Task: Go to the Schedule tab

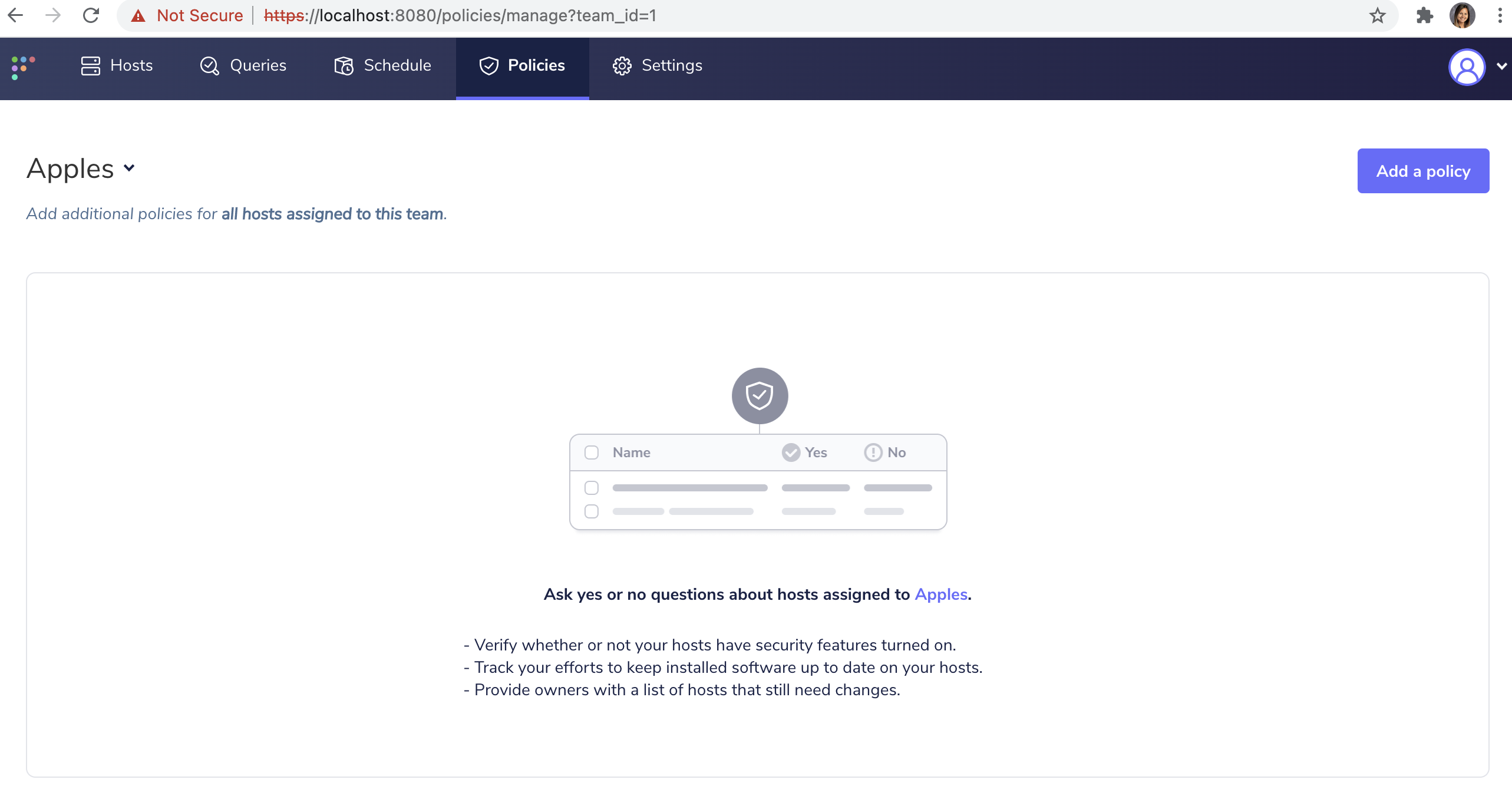Action: coord(383,66)
